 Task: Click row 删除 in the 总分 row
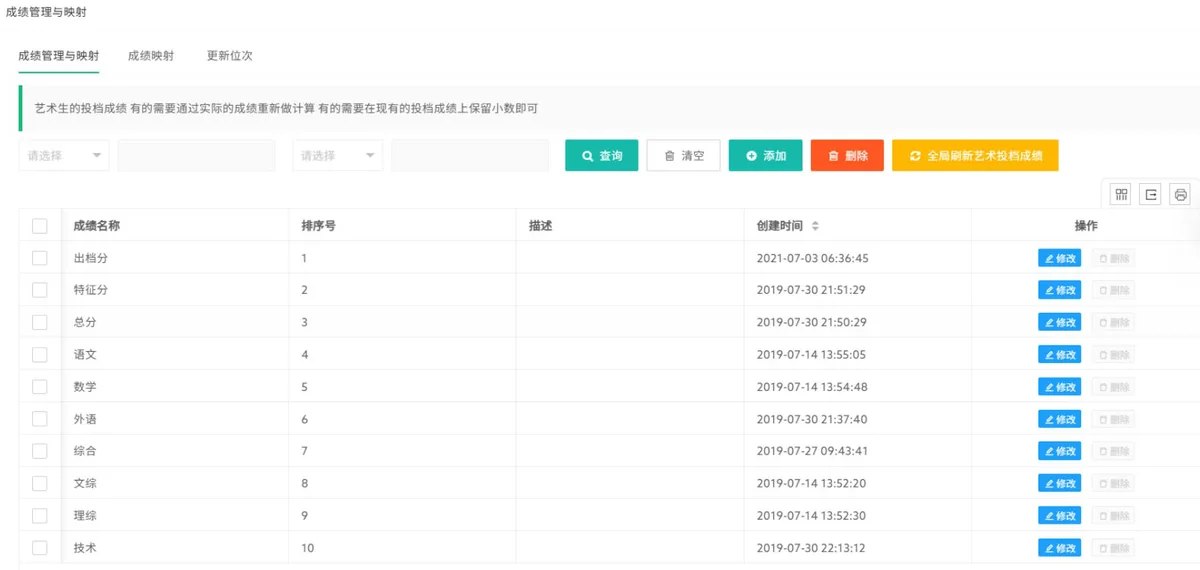click(x=1114, y=322)
